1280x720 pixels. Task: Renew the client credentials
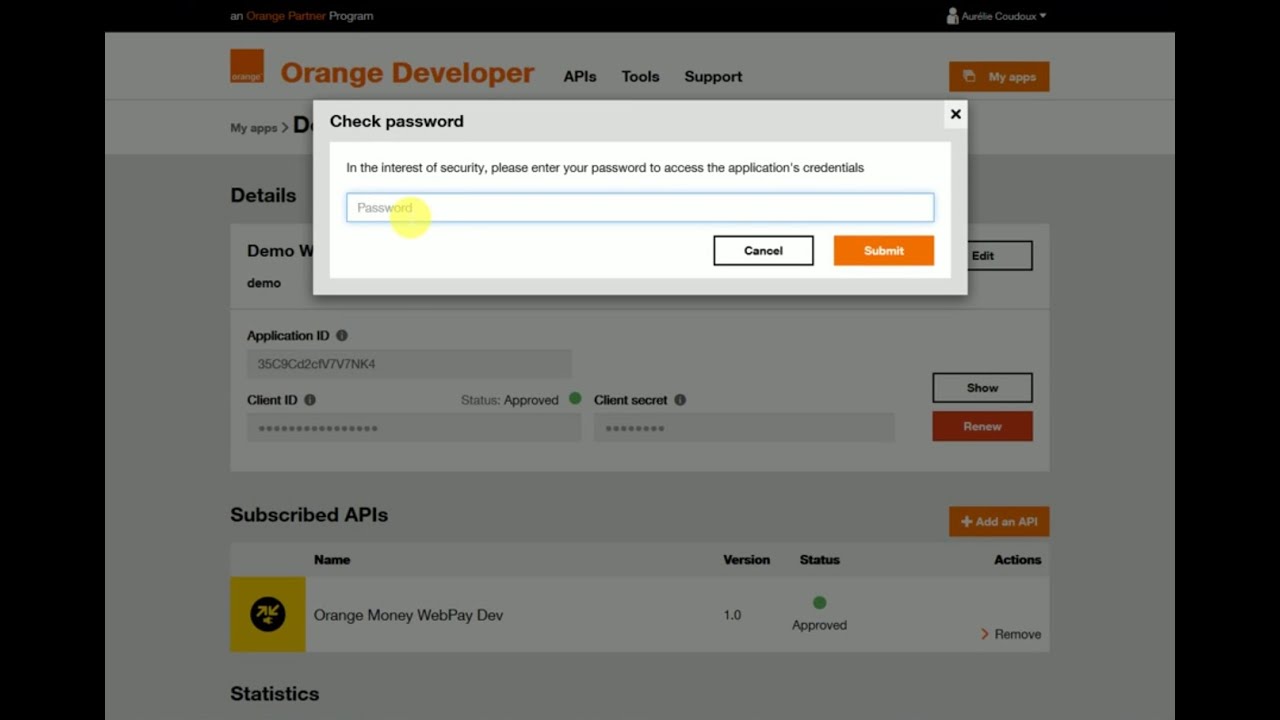(x=982, y=426)
